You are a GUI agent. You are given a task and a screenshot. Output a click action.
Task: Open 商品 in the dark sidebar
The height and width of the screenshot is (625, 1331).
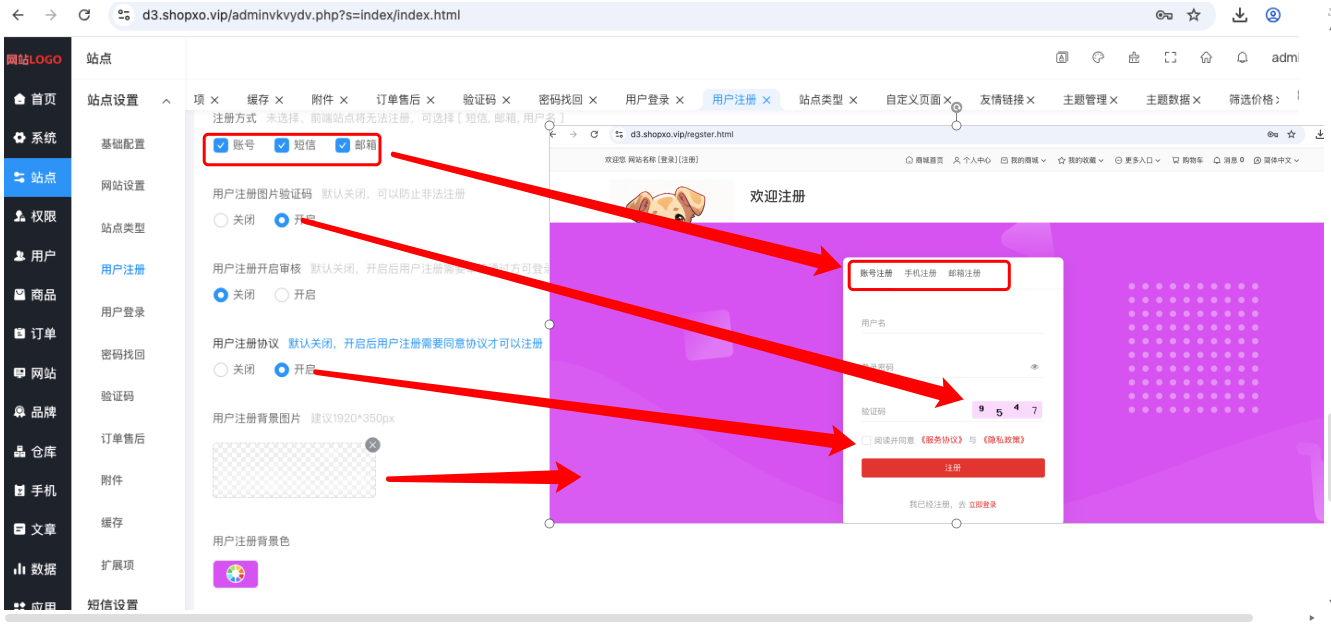[35, 295]
